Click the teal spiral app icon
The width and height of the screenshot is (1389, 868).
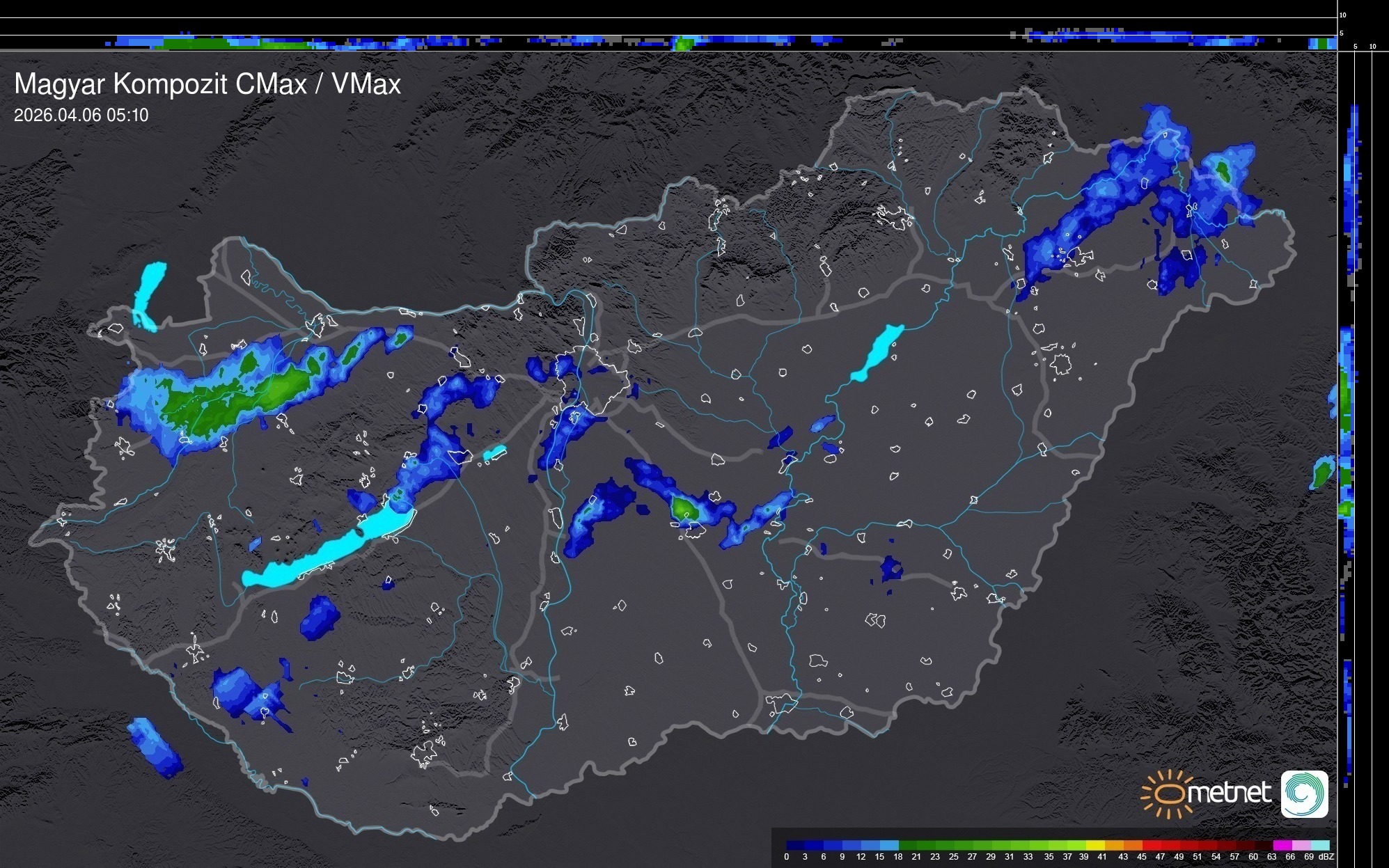pyautogui.click(x=1304, y=794)
